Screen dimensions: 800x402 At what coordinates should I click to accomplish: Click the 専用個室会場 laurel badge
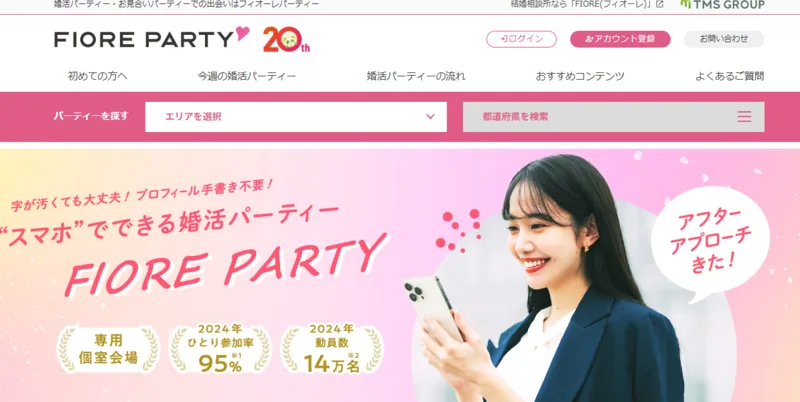point(108,350)
